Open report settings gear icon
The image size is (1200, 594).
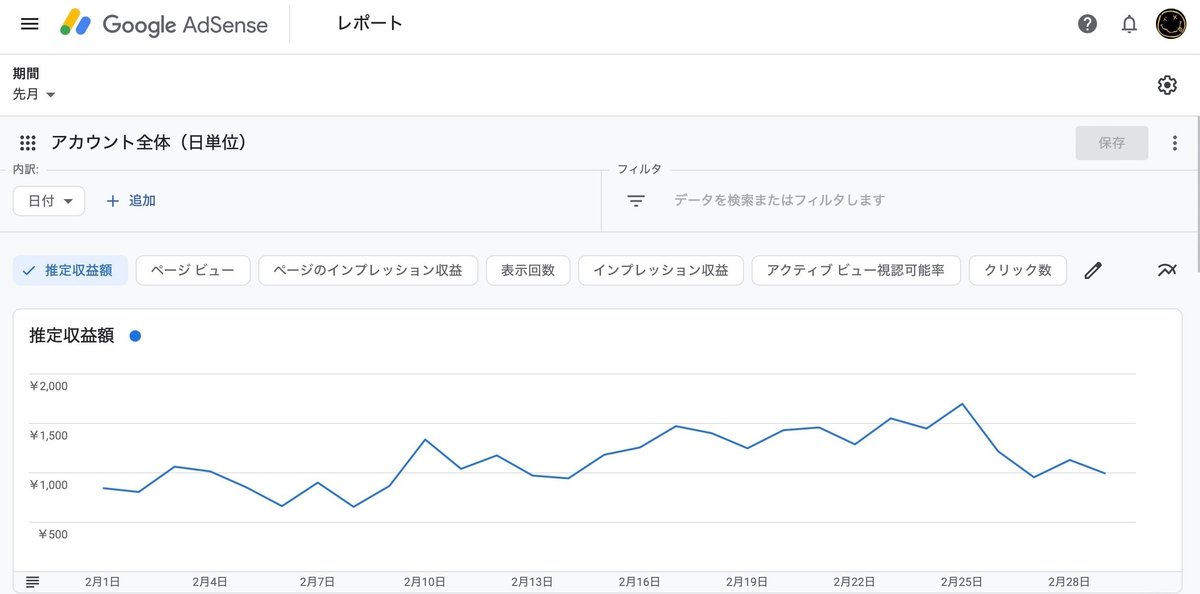coord(1167,85)
